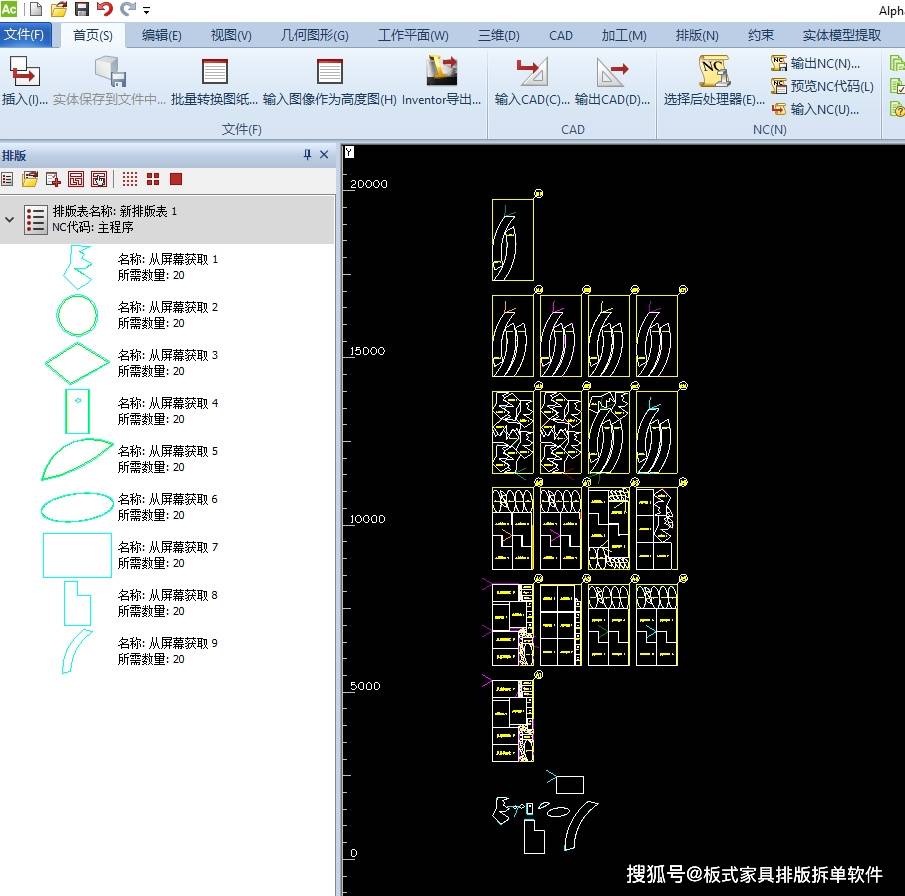905x896 pixels.
Task: Toggle the four-square tile view in 排版 panel
Action: tap(153, 179)
